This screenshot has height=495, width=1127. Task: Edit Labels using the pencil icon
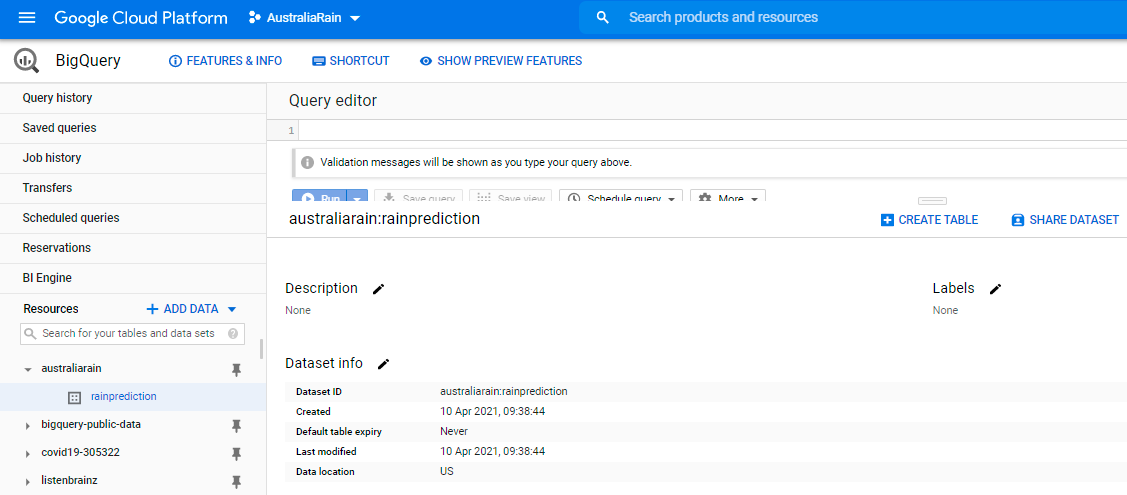coord(995,289)
